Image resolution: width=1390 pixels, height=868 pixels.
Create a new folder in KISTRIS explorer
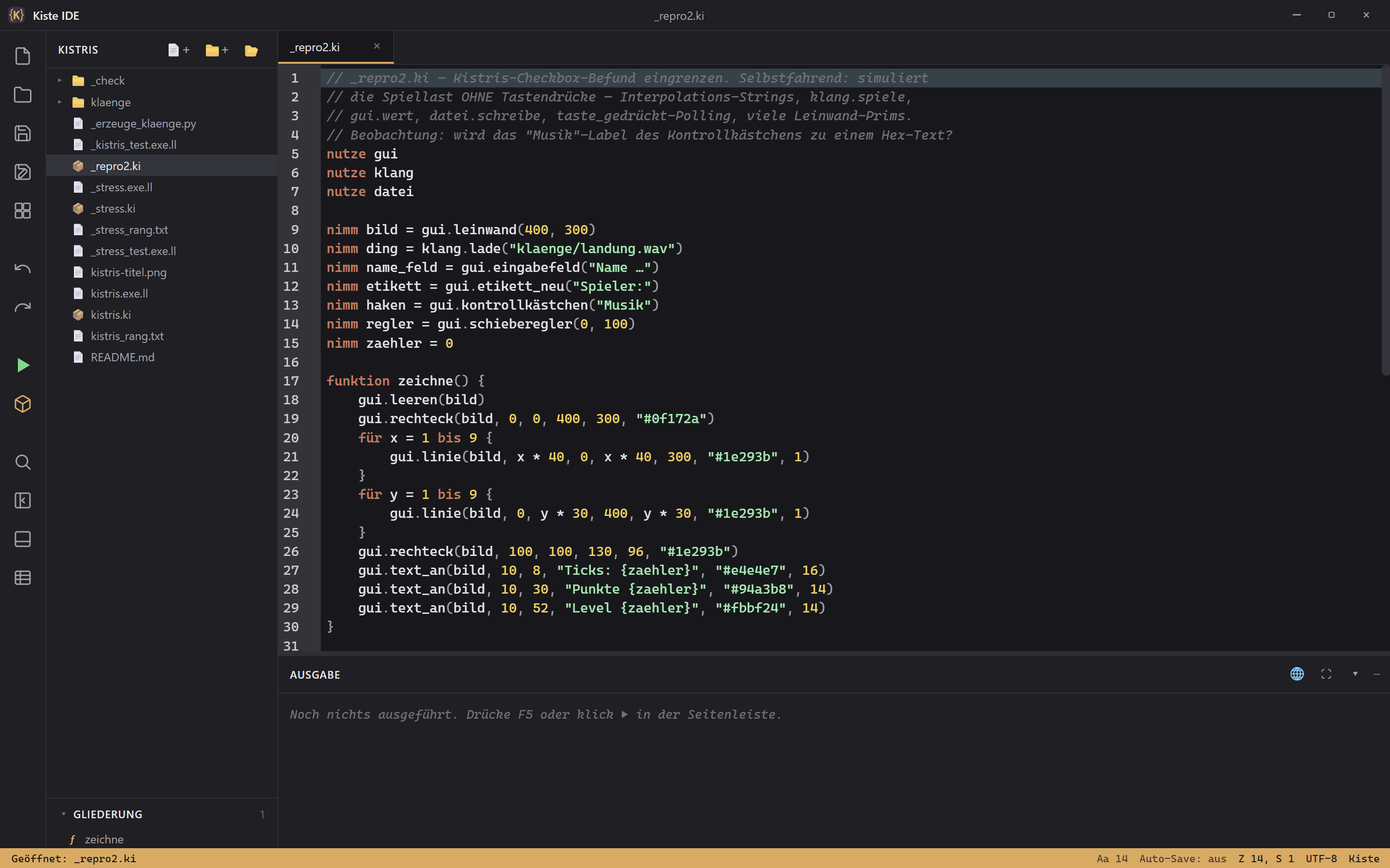(217, 50)
